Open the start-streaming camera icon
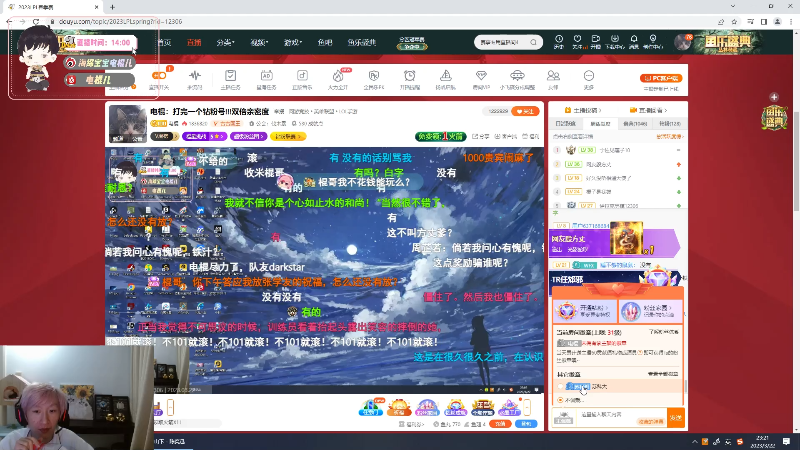 [595, 41]
